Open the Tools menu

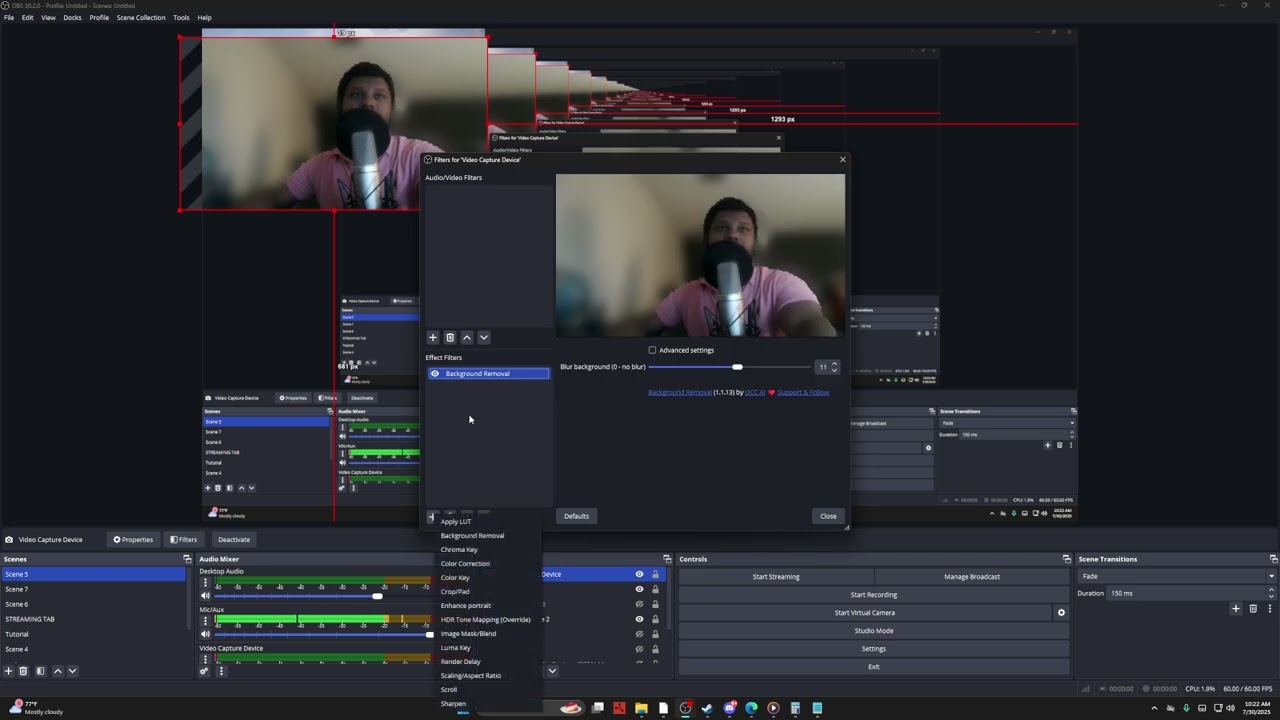coord(181,17)
